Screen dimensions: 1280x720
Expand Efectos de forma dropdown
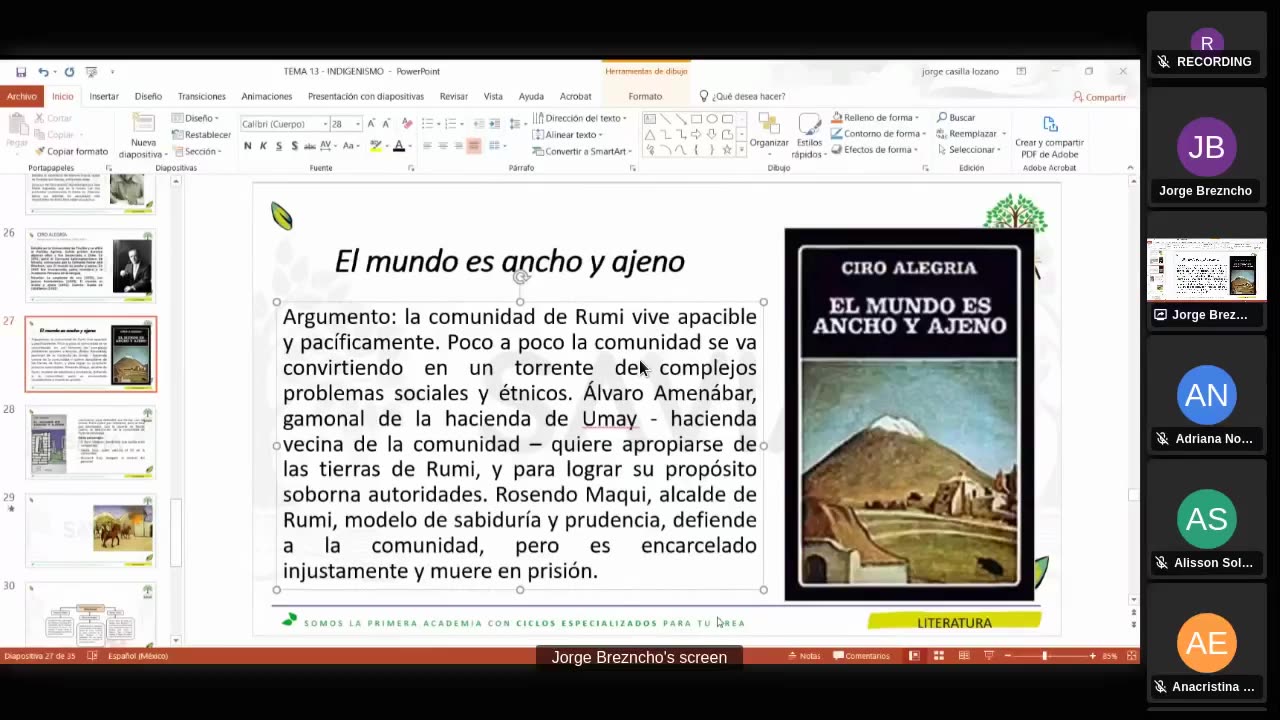[x=875, y=150]
